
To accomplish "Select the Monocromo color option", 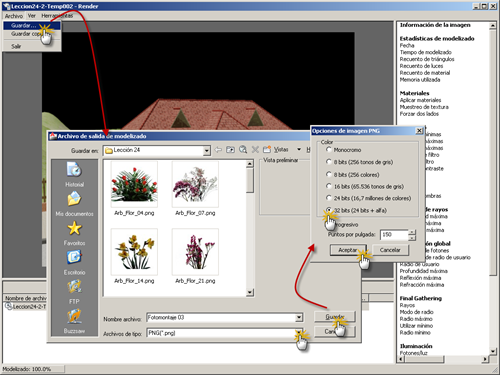I will 329,150.
